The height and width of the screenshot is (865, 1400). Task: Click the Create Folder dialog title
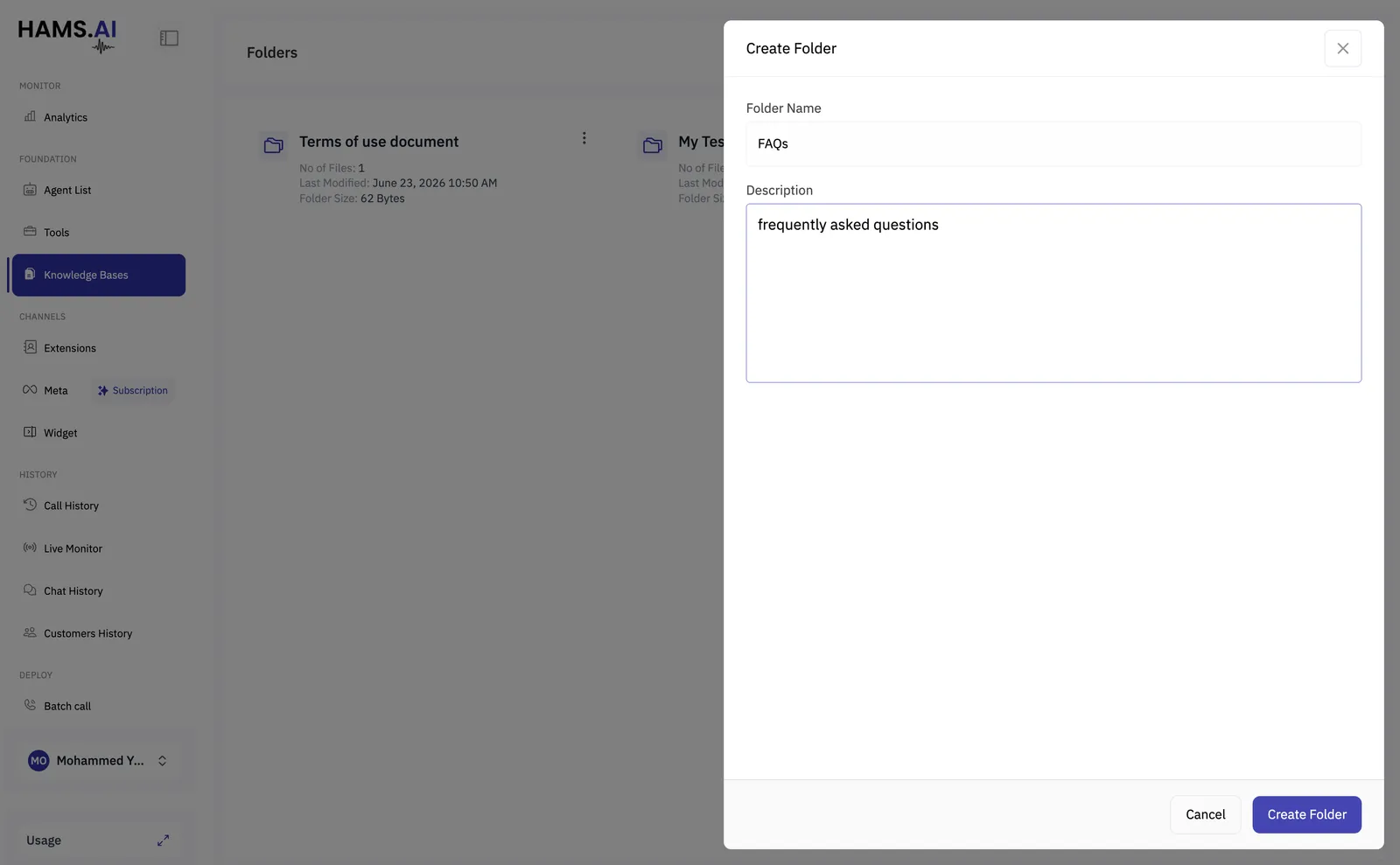click(791, 49)
